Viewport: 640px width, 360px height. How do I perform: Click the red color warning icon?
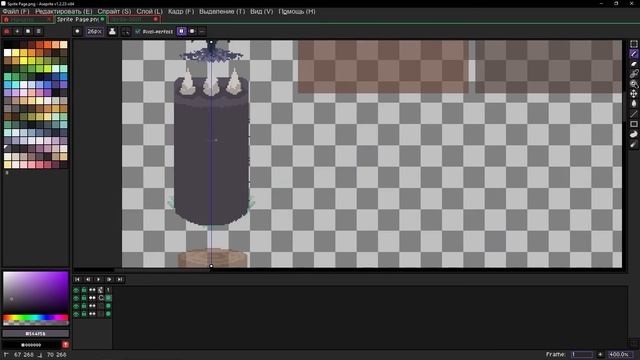coord(65,345)
